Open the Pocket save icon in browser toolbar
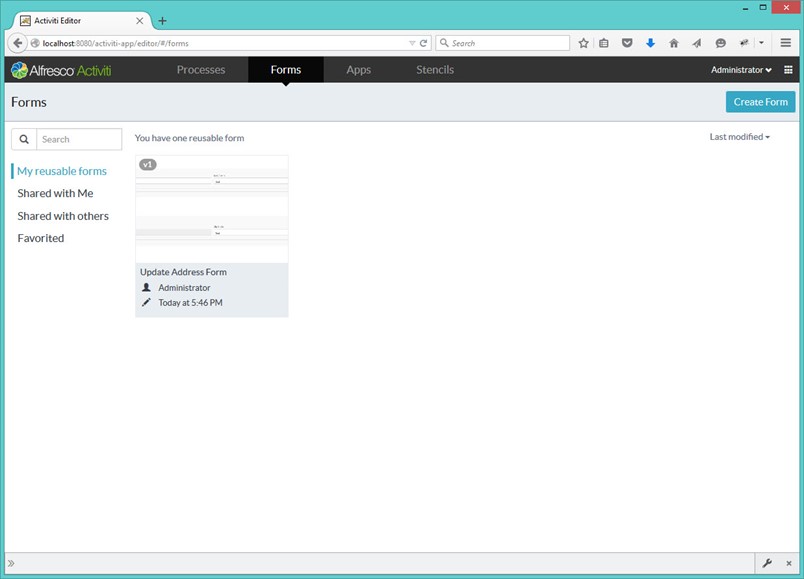 626,43
